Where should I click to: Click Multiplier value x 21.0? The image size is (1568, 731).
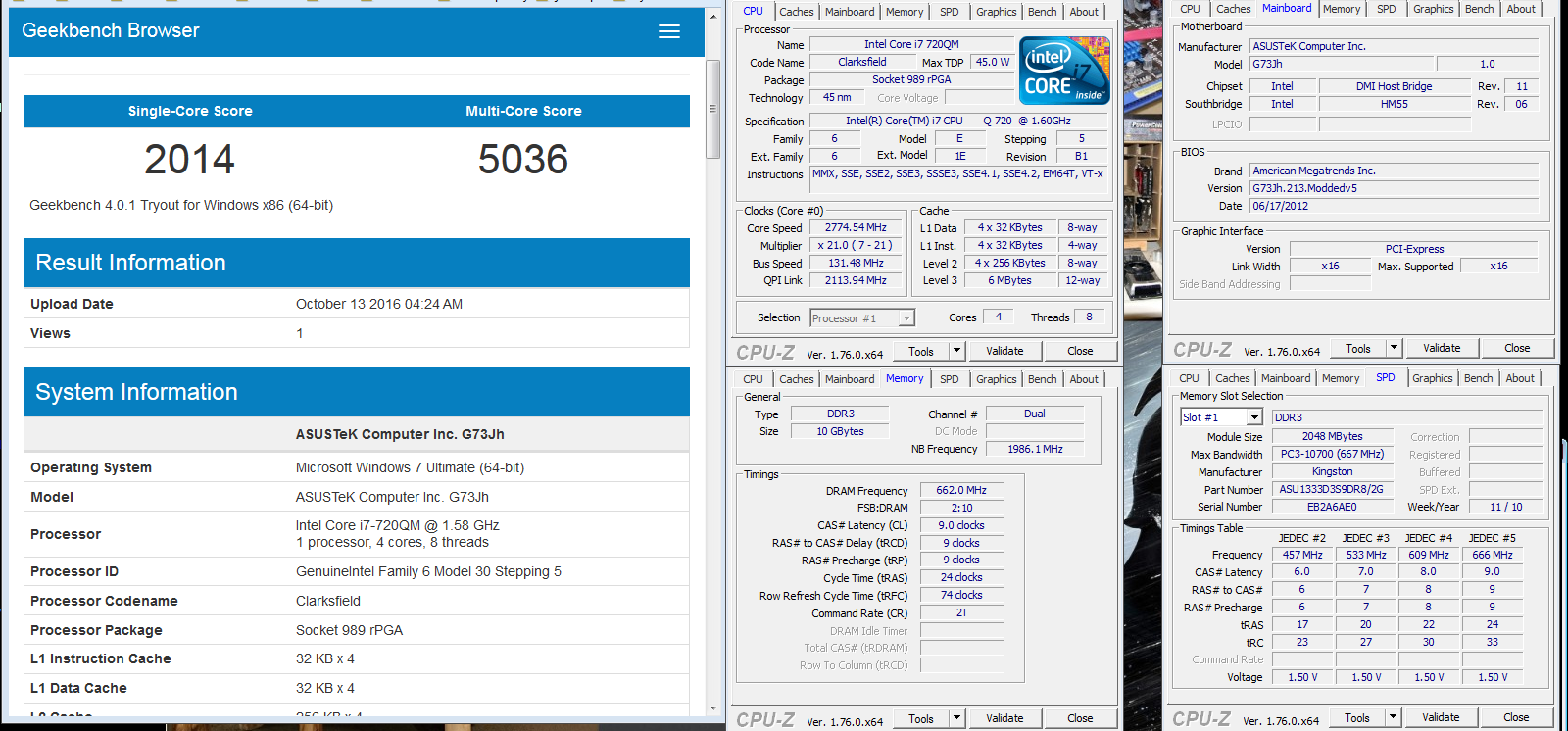857,245
